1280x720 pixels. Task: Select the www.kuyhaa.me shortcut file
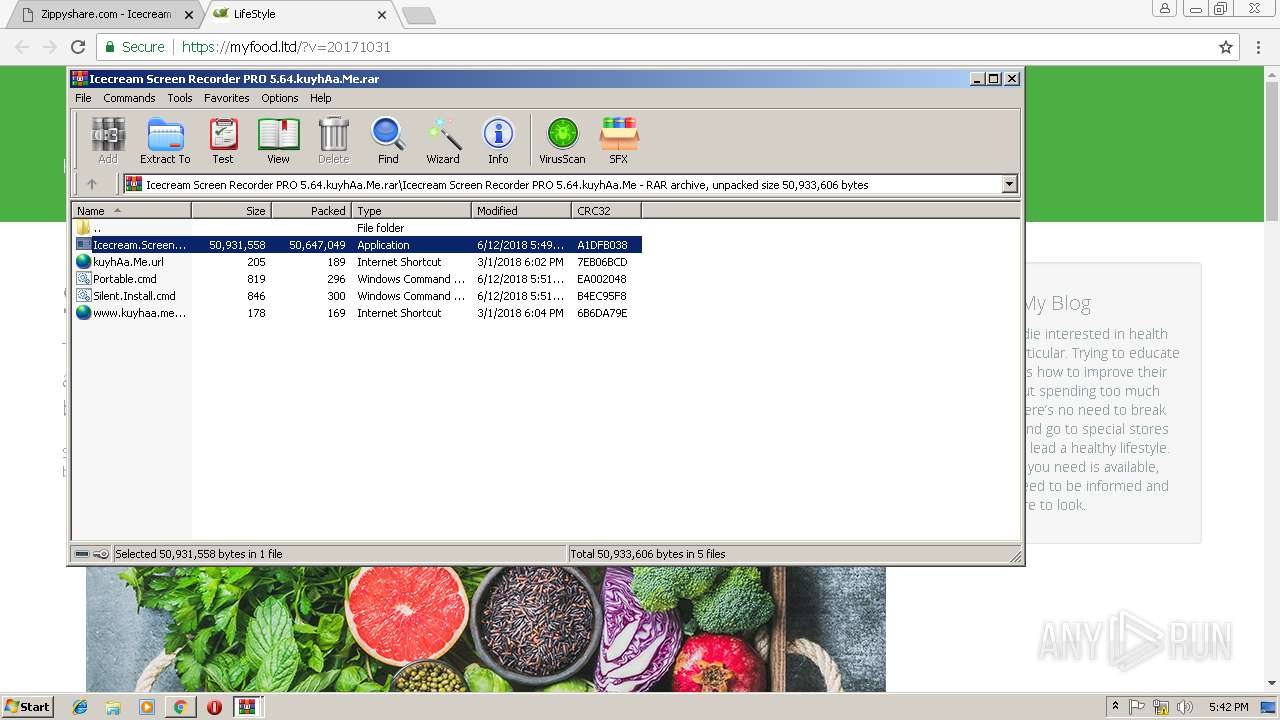(357, 313)
